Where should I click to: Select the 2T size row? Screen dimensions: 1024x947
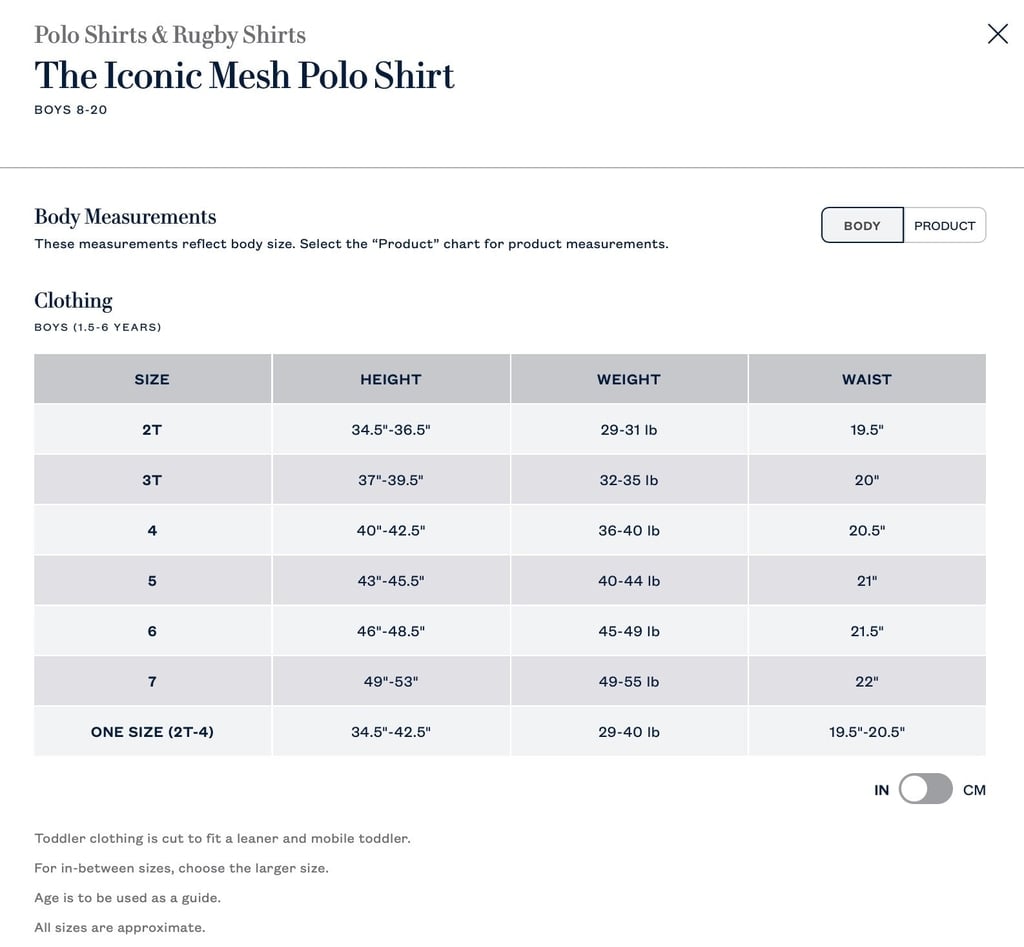tap(509, 429)
